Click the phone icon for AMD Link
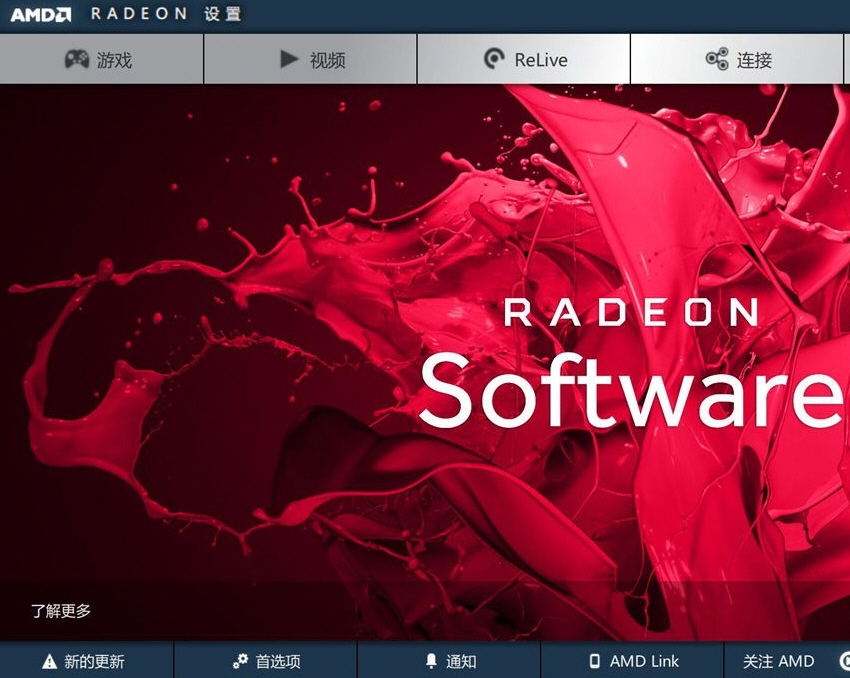This screenshot has width=850, height=678. (x=595, y=661)
